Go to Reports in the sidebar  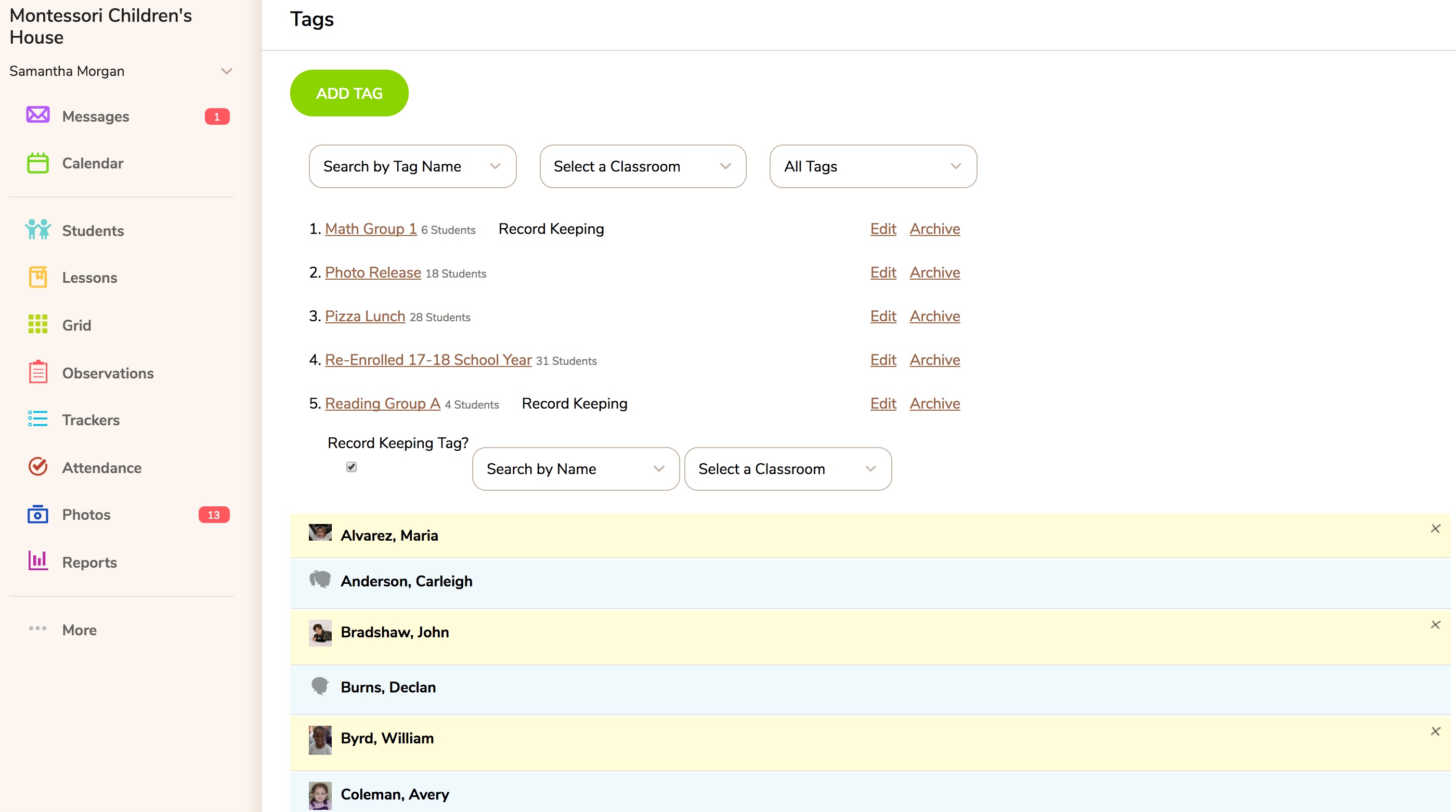(x=89, y=562)
